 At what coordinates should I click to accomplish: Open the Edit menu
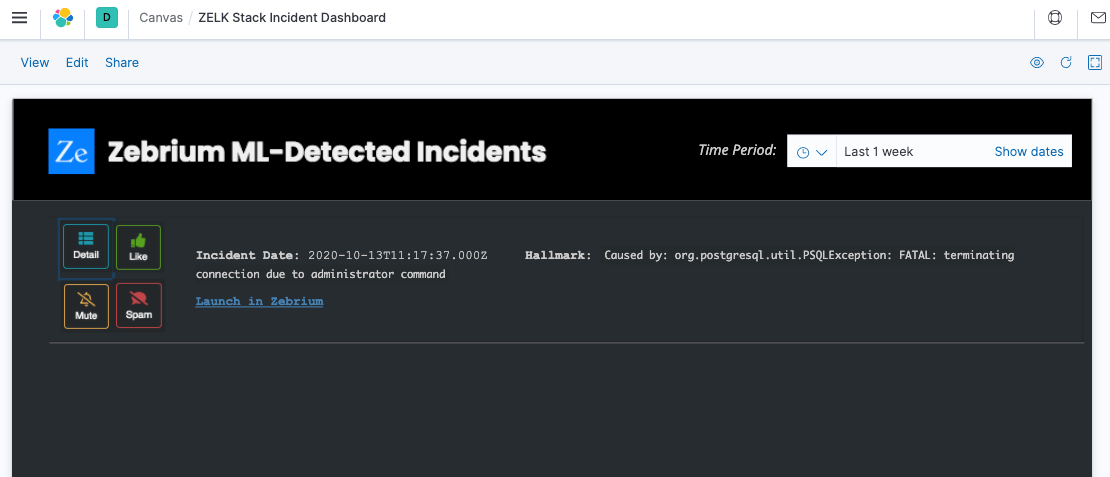77,62
